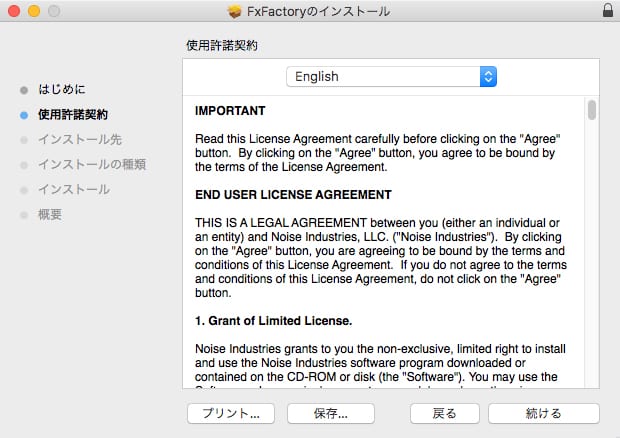
Task: Click the red close window button
Action: pyautogui.click(x=14, y=11)
